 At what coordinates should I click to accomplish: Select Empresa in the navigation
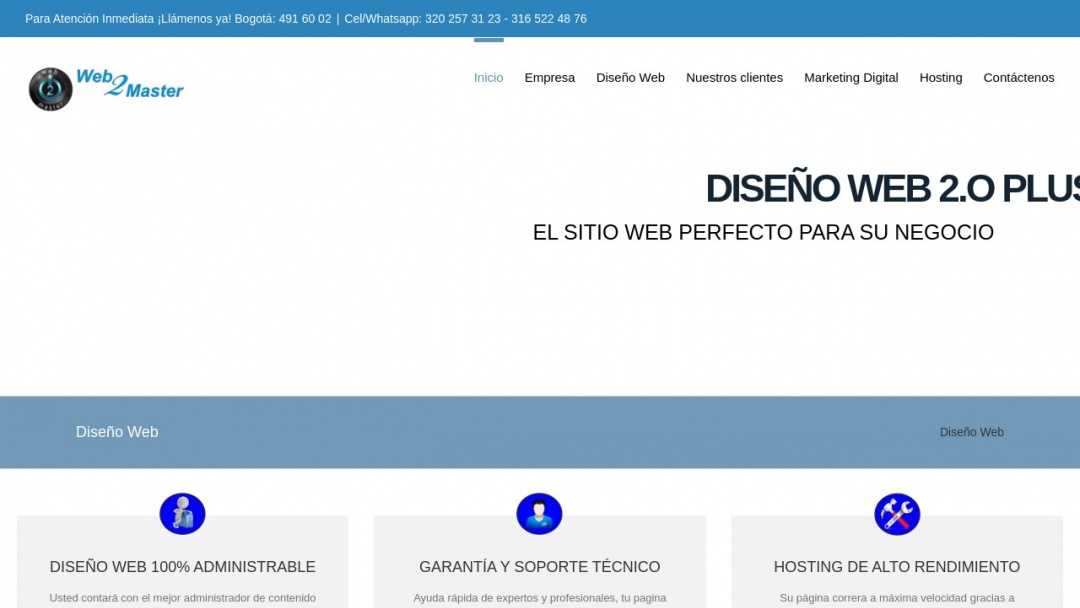pyautogui.click(x=549, y=77)
